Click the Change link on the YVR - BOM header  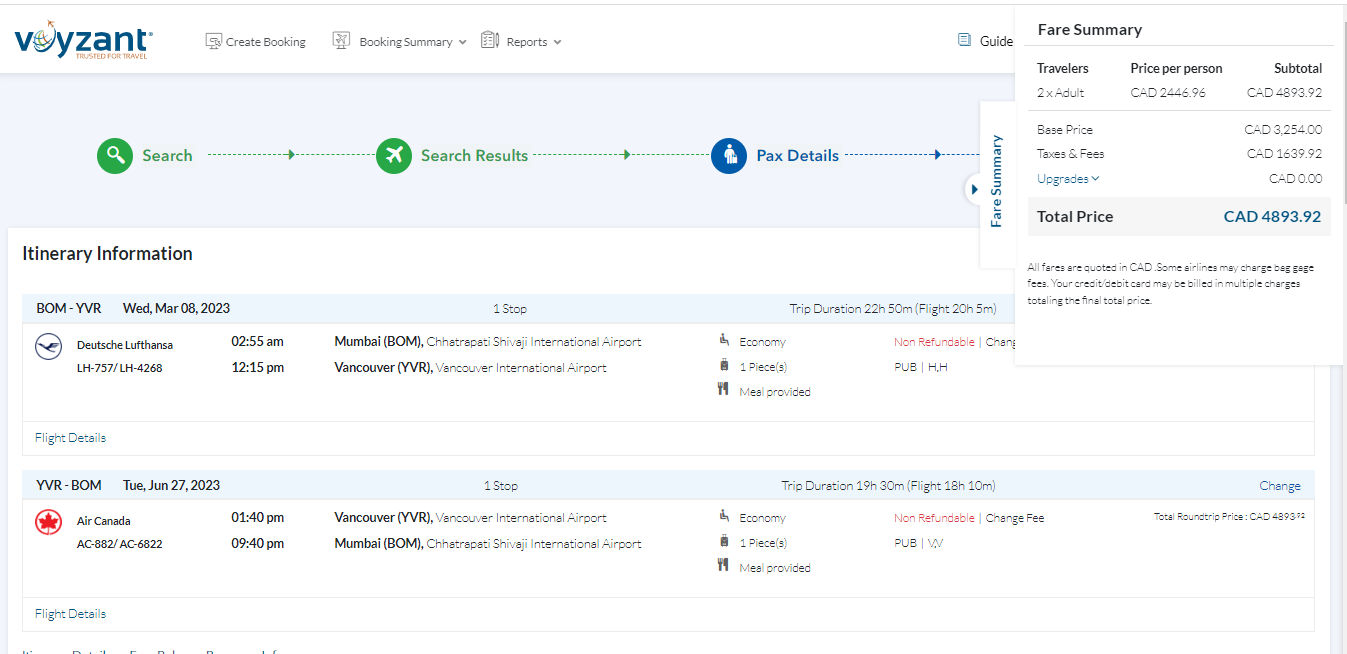point(1279,486)
